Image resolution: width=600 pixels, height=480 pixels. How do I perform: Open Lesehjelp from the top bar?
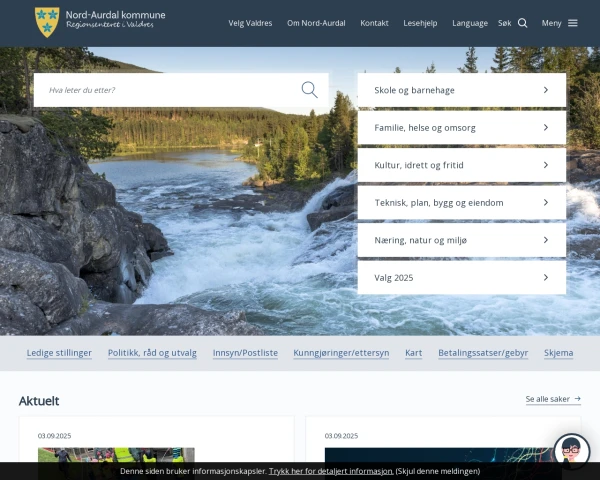coord(420,23)
